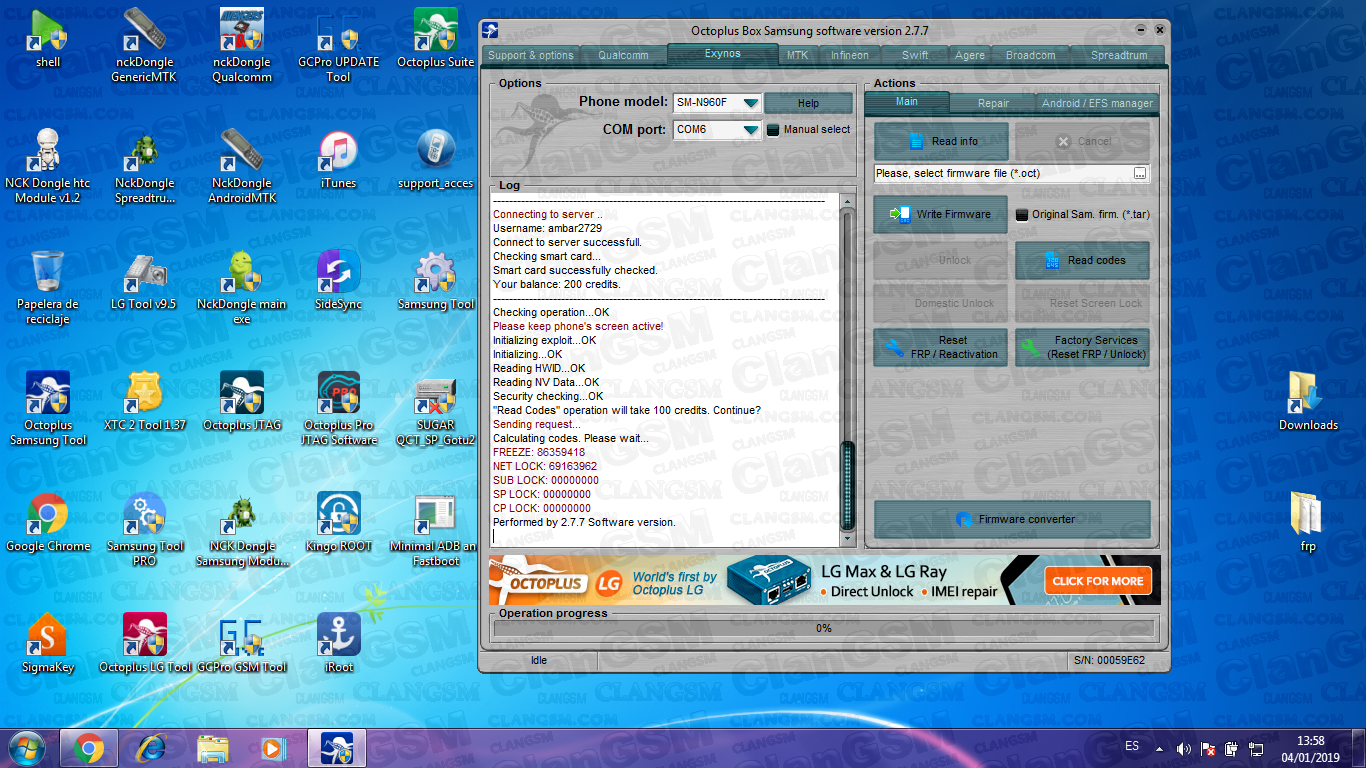The height and width of the screenshot is (768, 1366).
Task: Open File Explorer from taskbar
Action: 213,748
